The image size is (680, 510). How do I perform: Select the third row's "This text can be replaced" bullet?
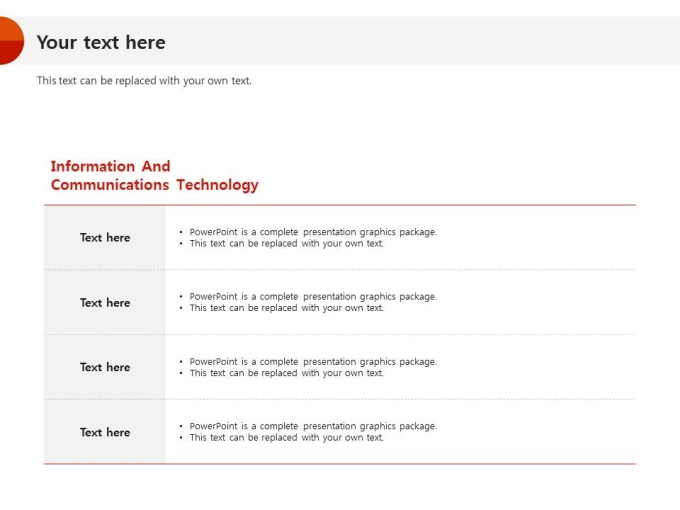click(286, 373)
